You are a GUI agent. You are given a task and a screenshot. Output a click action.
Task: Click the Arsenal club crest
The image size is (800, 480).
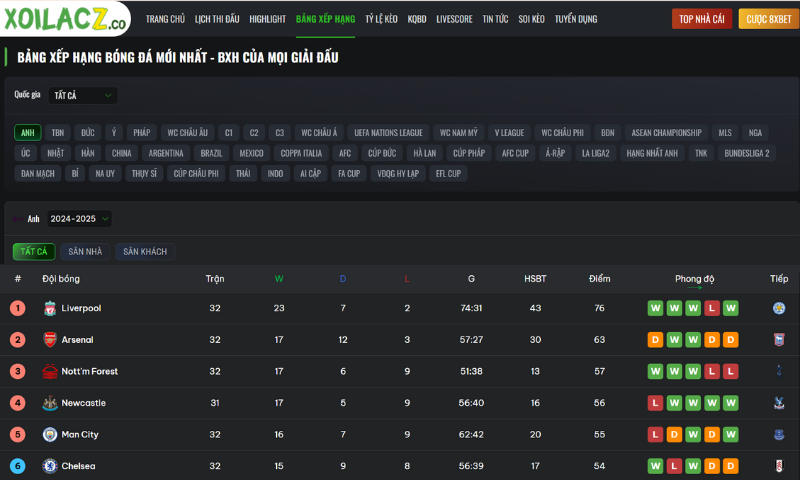click(49, 340)
